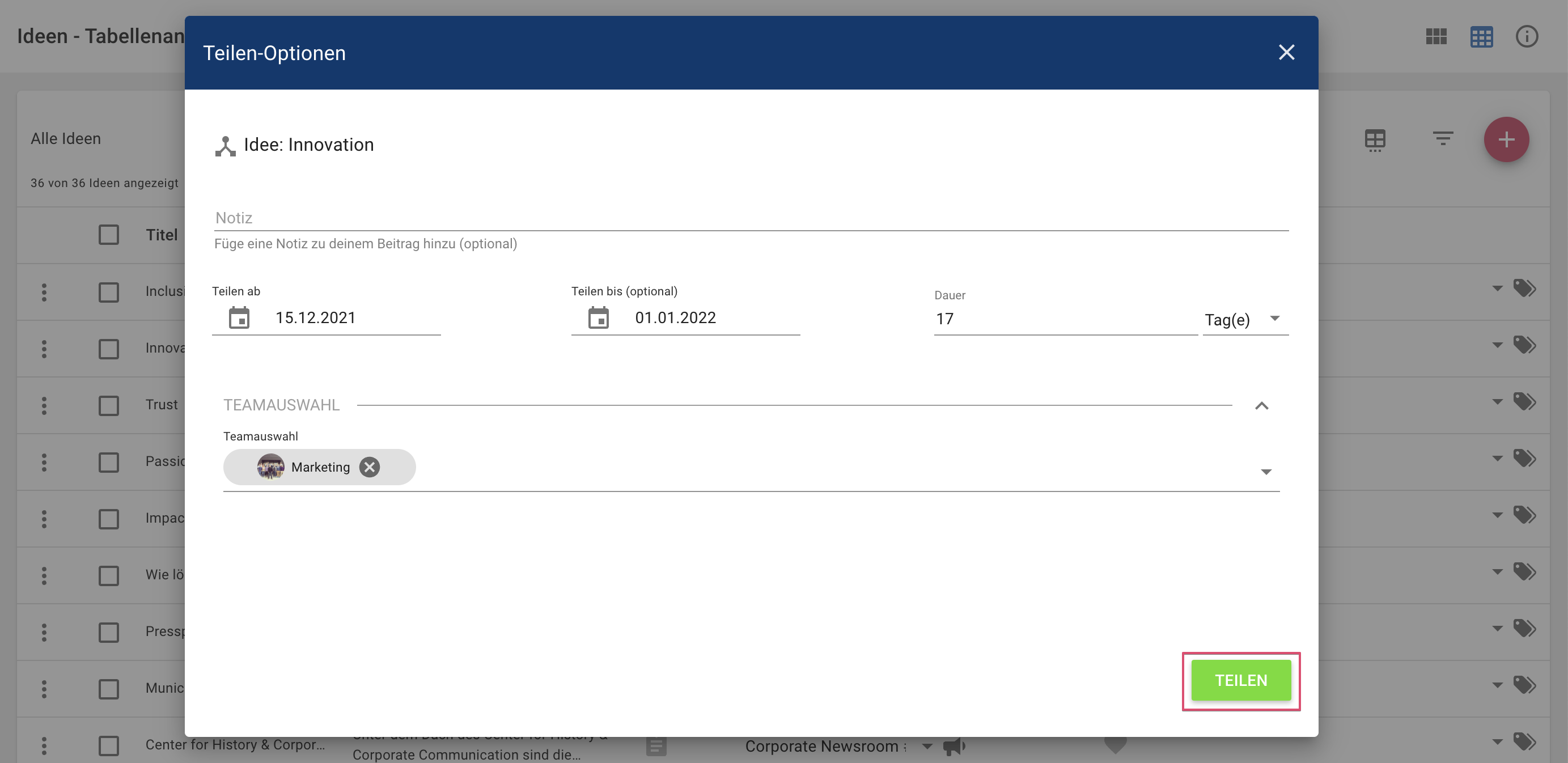
Task: Click the Dauer value field showing 17
Action: point(1065,319)
